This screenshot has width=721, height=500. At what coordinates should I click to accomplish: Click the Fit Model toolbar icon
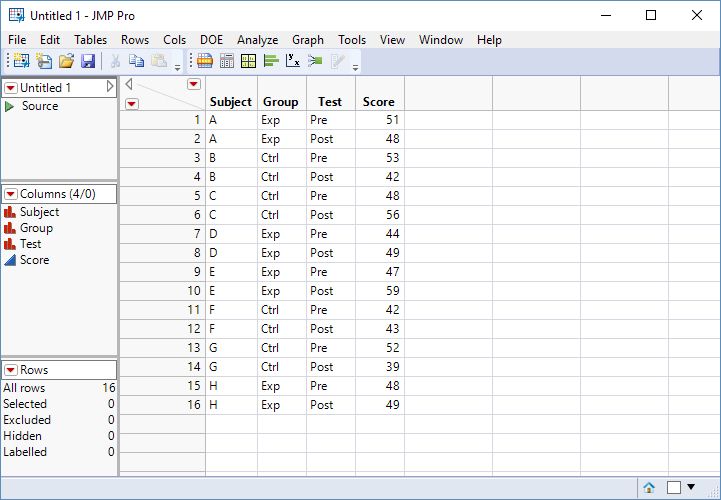click(315, 61)
